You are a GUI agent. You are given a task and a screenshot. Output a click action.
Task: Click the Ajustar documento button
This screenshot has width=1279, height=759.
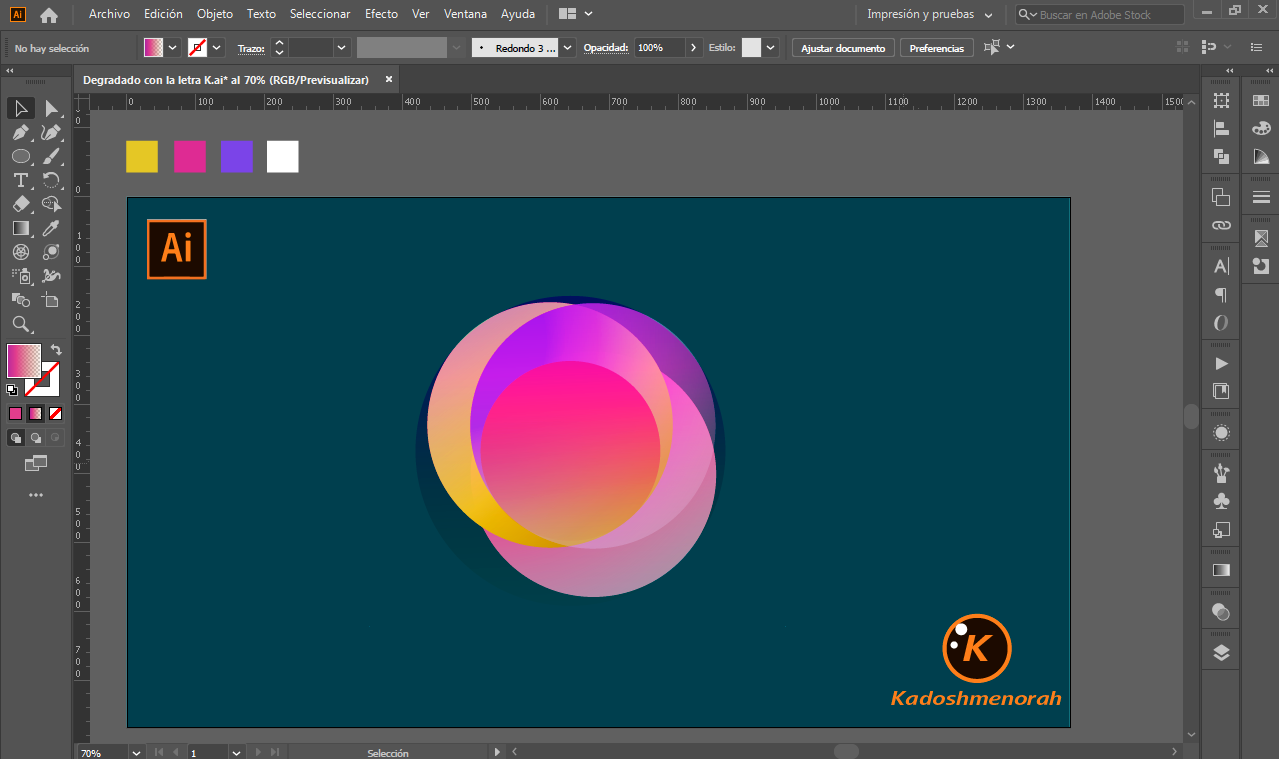tap(843, 48)
